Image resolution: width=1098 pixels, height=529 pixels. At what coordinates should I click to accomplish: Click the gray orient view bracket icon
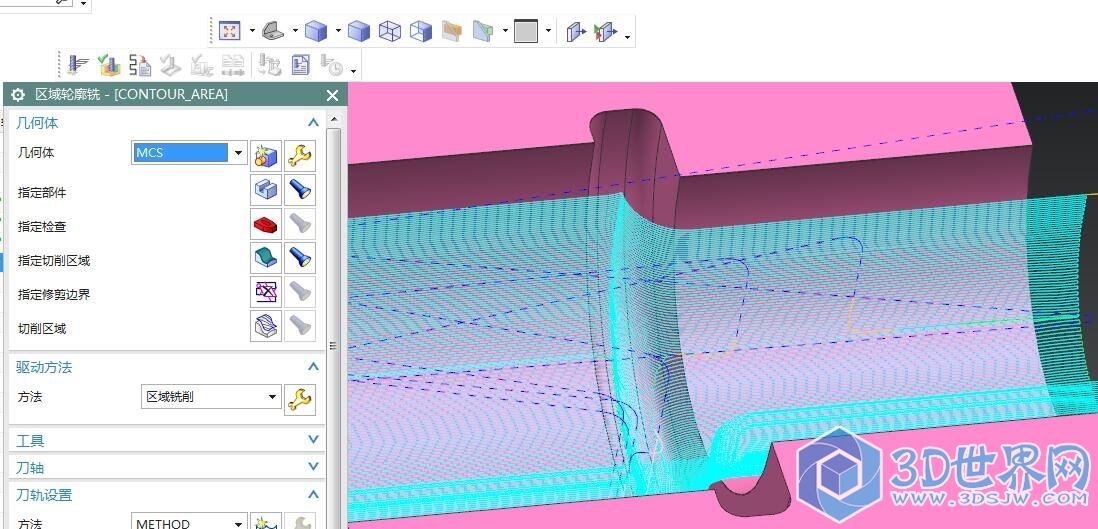click(x=273, y=30)
